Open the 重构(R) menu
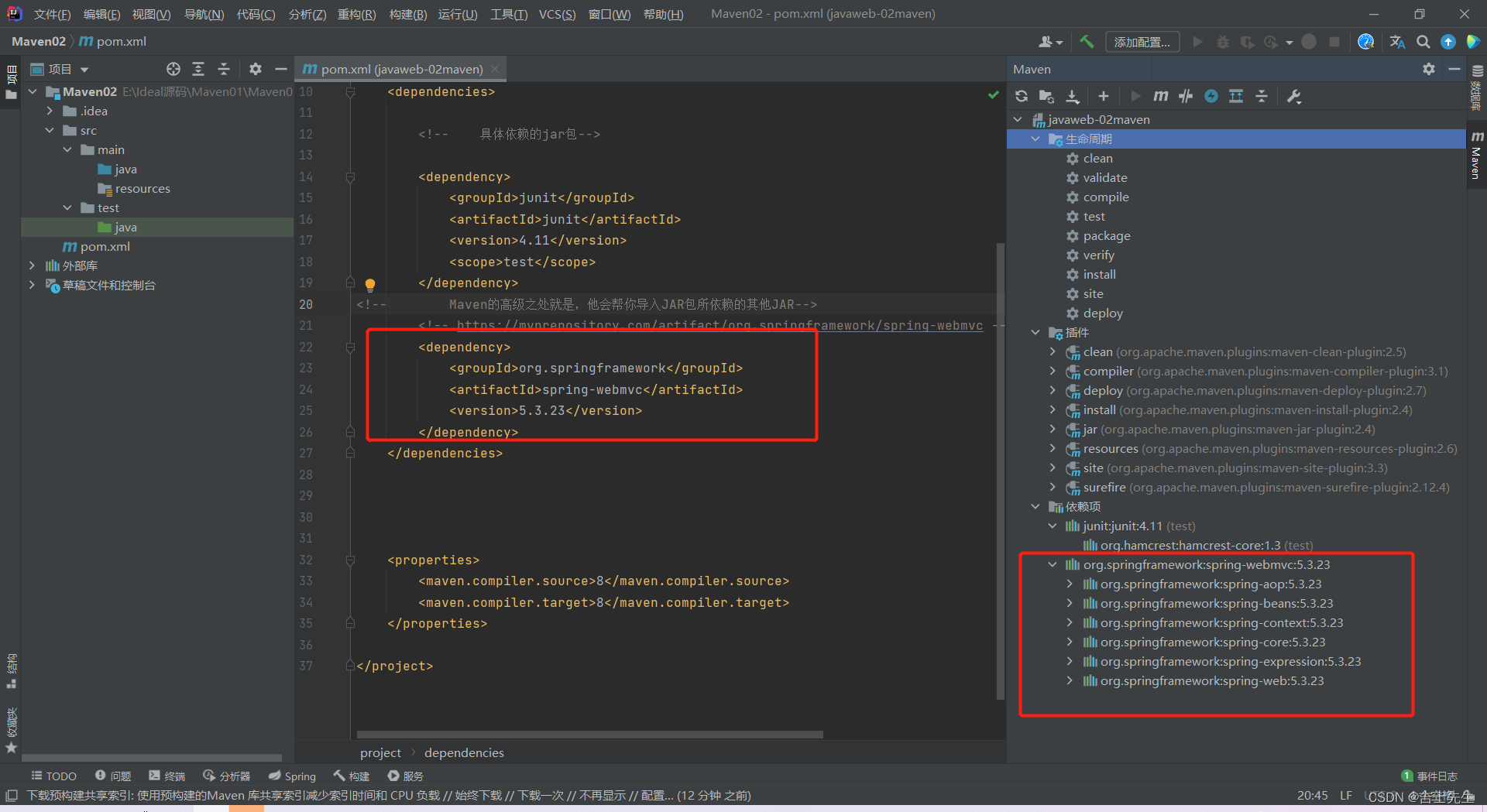1487x812 pixels. pyautogui.click(x=356, y=14)
